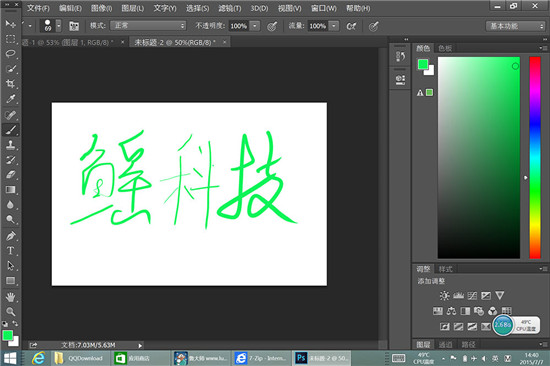
Task: Expand the status bar info arrow
Action: (x=140, y=346)
